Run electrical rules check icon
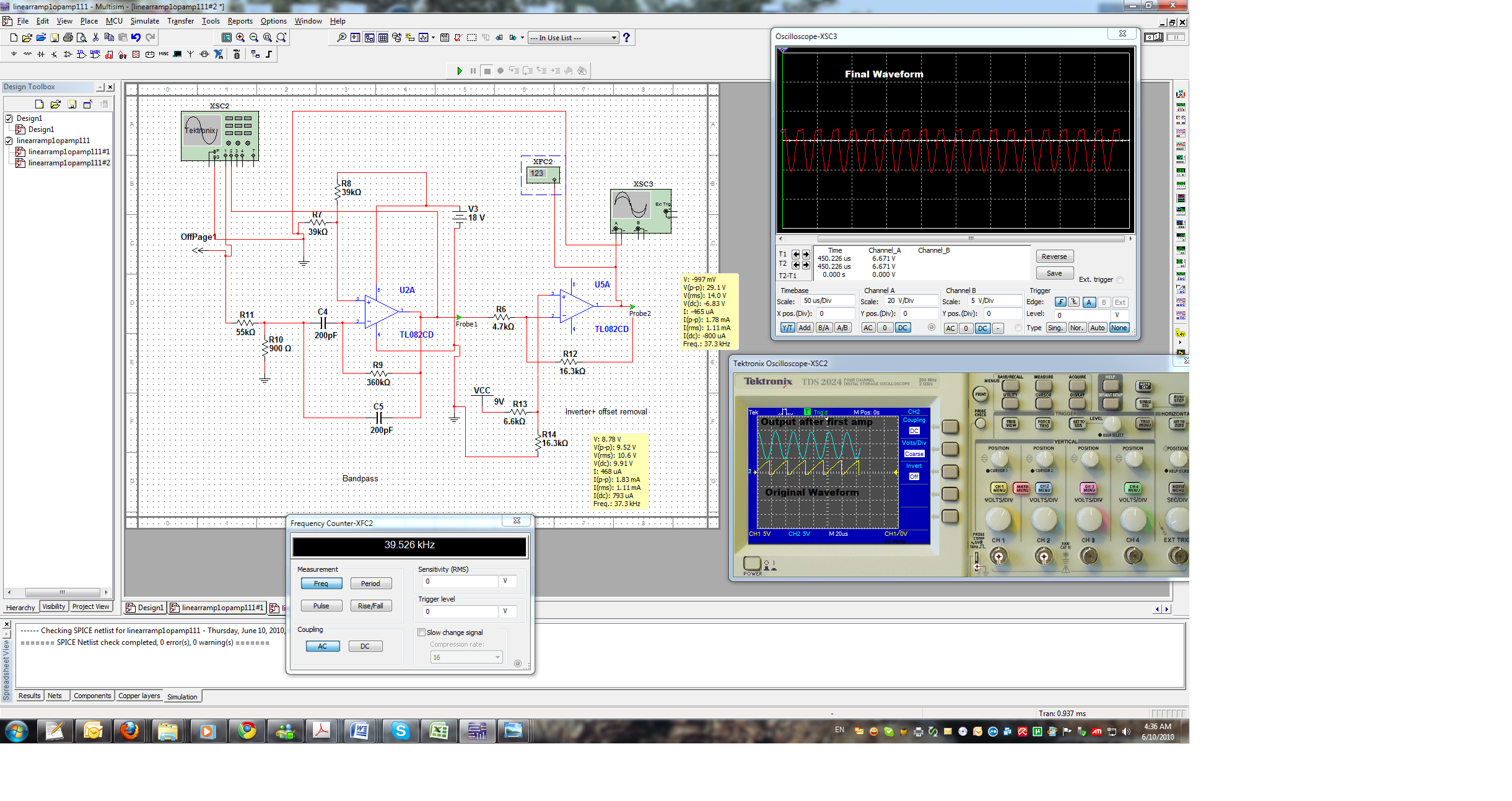 (458, 38)
